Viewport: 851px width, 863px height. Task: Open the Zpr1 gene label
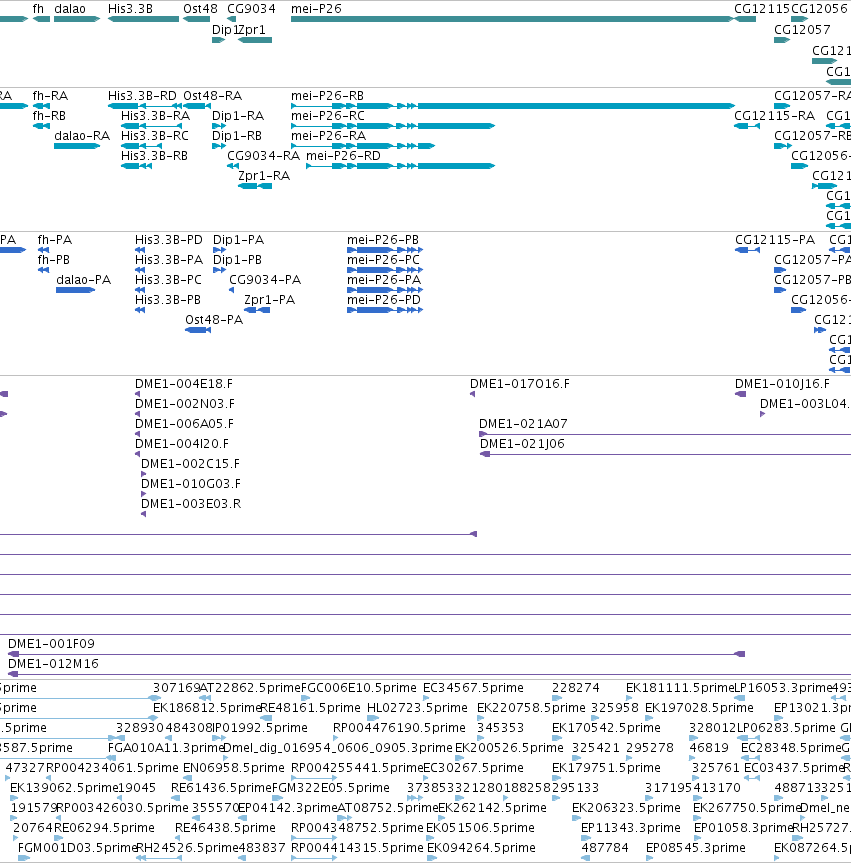pos(252,30)
